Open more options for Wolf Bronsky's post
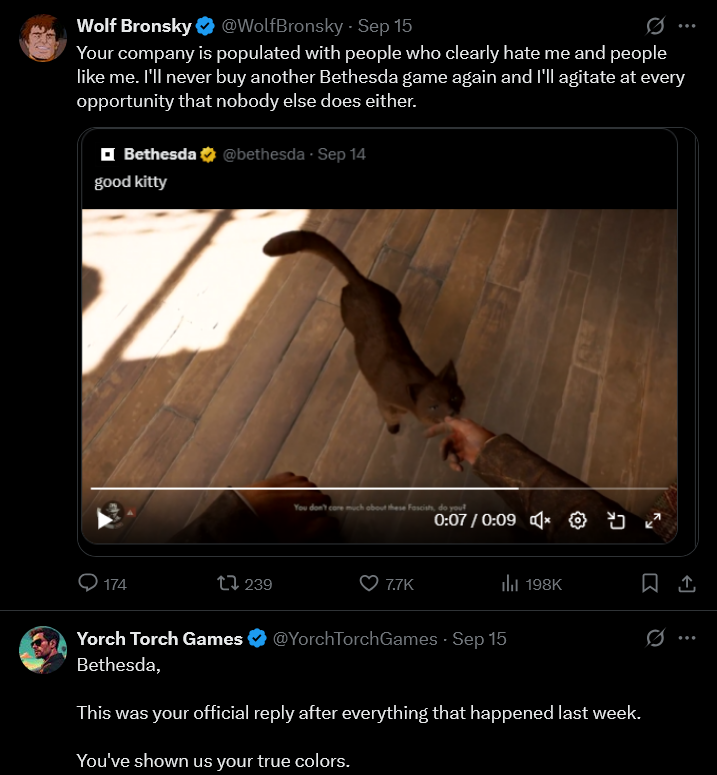The height and width of the screenshot is (775, 717). pyautogui.click(x=687, y=26)
